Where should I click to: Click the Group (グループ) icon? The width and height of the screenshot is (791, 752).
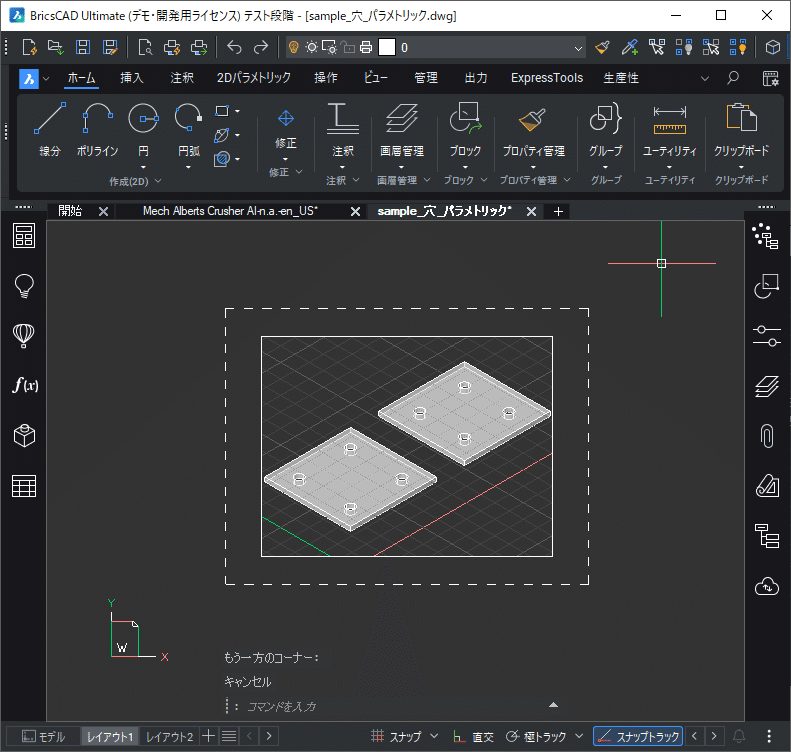click(x=605, y=119)
